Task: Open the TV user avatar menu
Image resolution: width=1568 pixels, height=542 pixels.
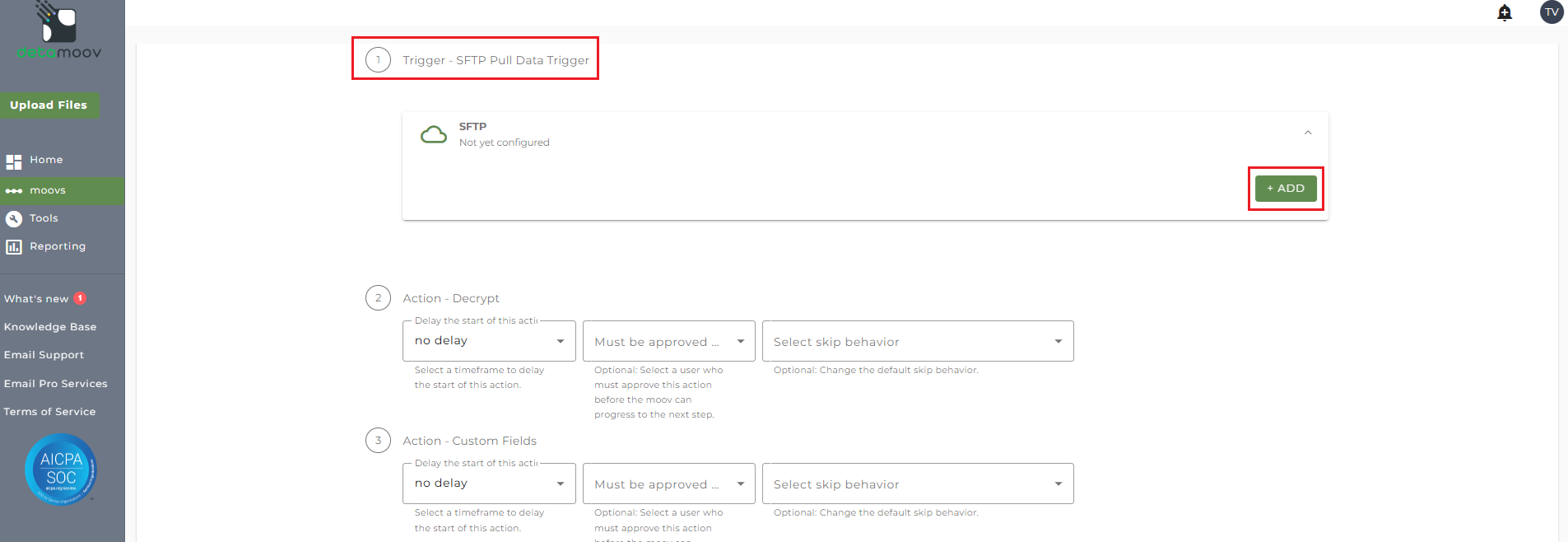Action: [1552, 12]
